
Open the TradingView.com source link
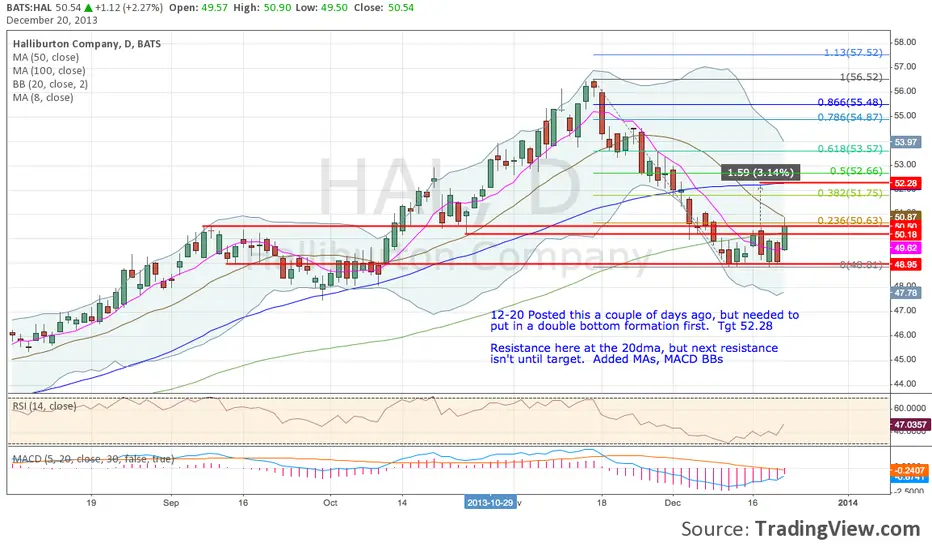(x=837, y=529)
